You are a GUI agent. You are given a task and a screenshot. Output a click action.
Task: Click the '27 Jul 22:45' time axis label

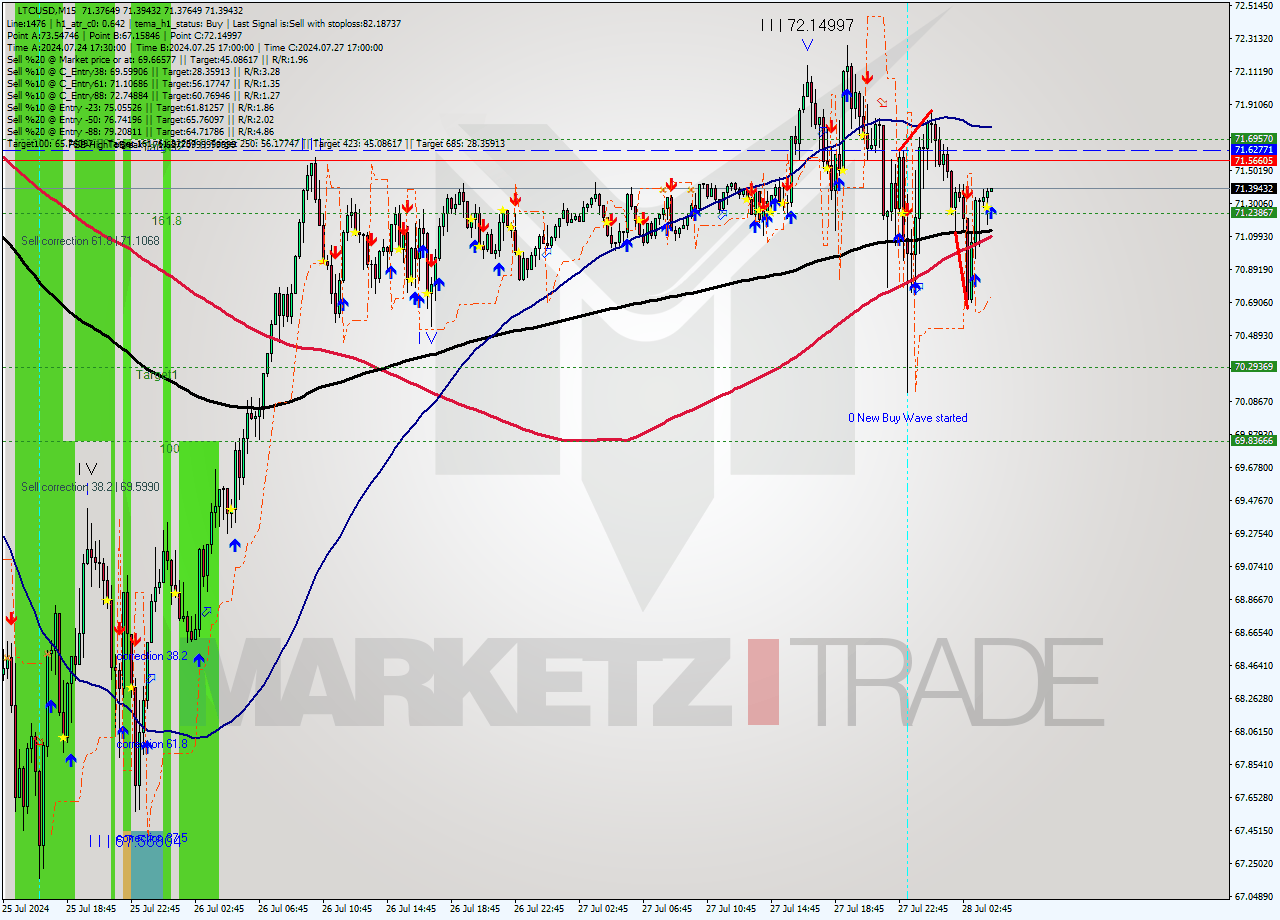coord(923,909)
